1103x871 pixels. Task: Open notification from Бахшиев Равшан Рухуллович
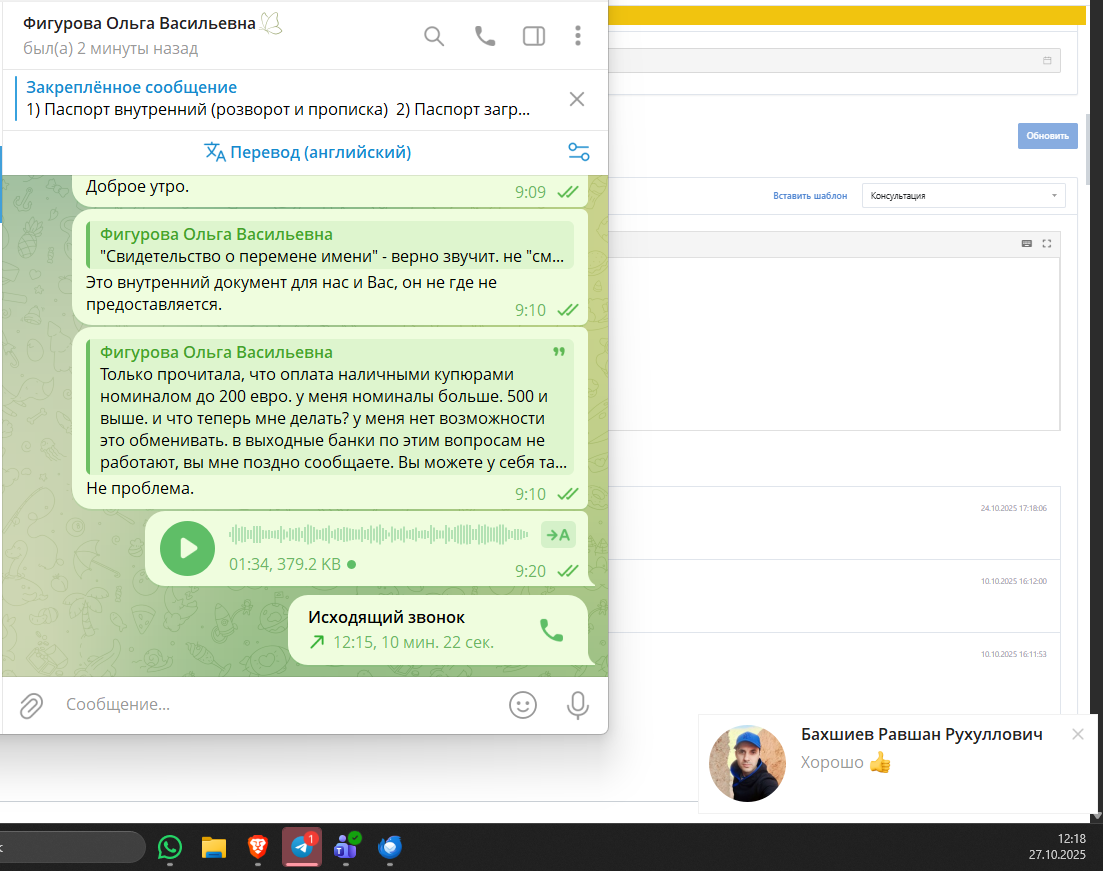[898, 763]
